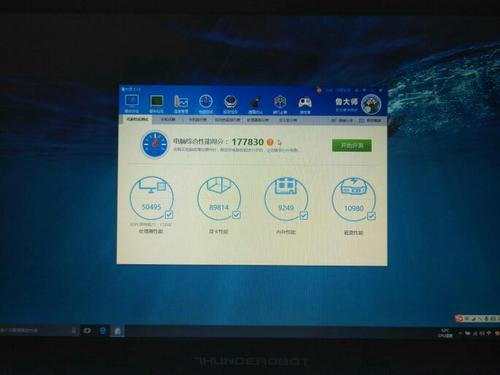Click the memory chip icon in the memory circle
Screen dimensions: 500x375
(286, 186)
